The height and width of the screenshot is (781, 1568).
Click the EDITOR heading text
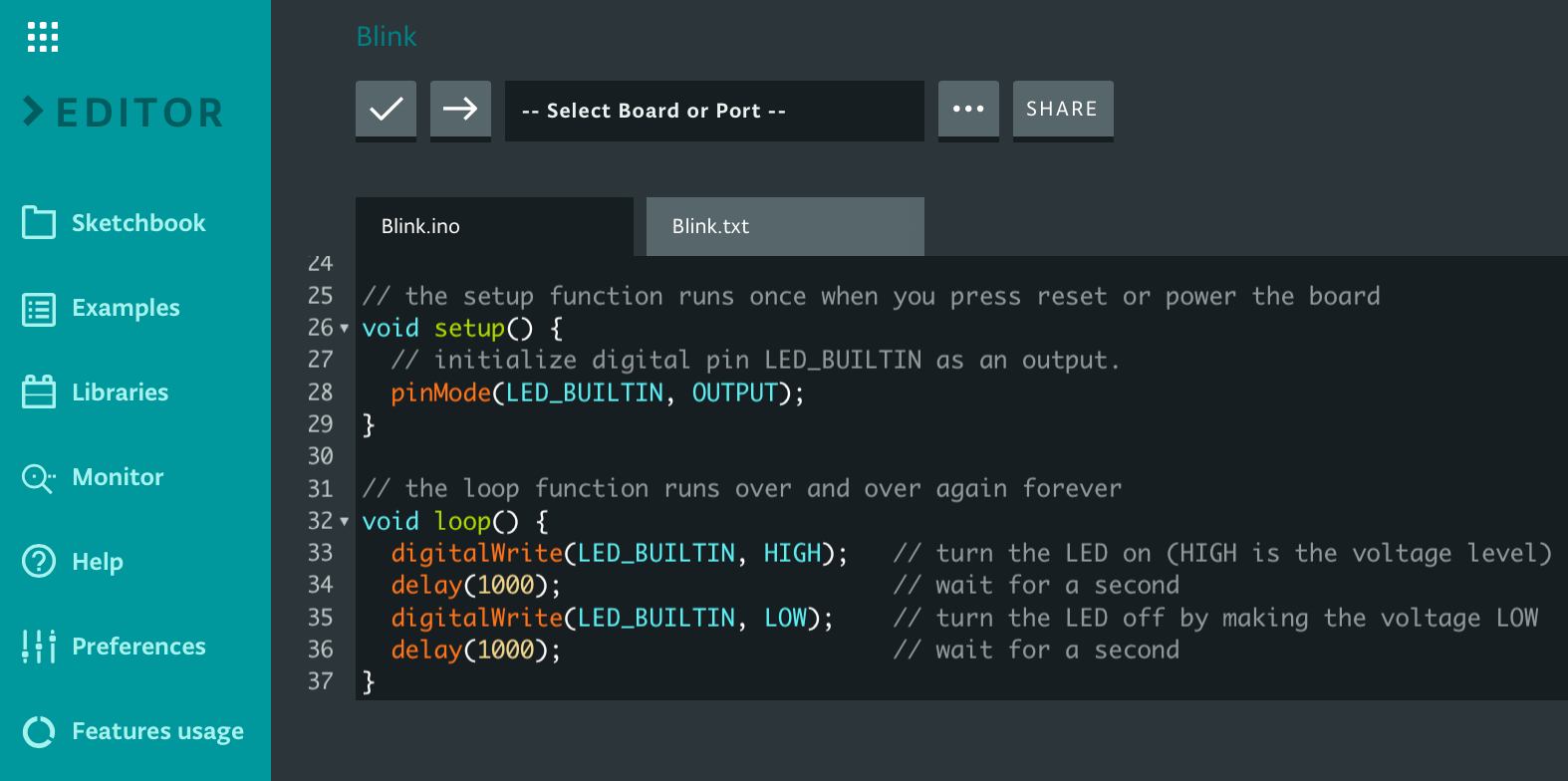140,113
